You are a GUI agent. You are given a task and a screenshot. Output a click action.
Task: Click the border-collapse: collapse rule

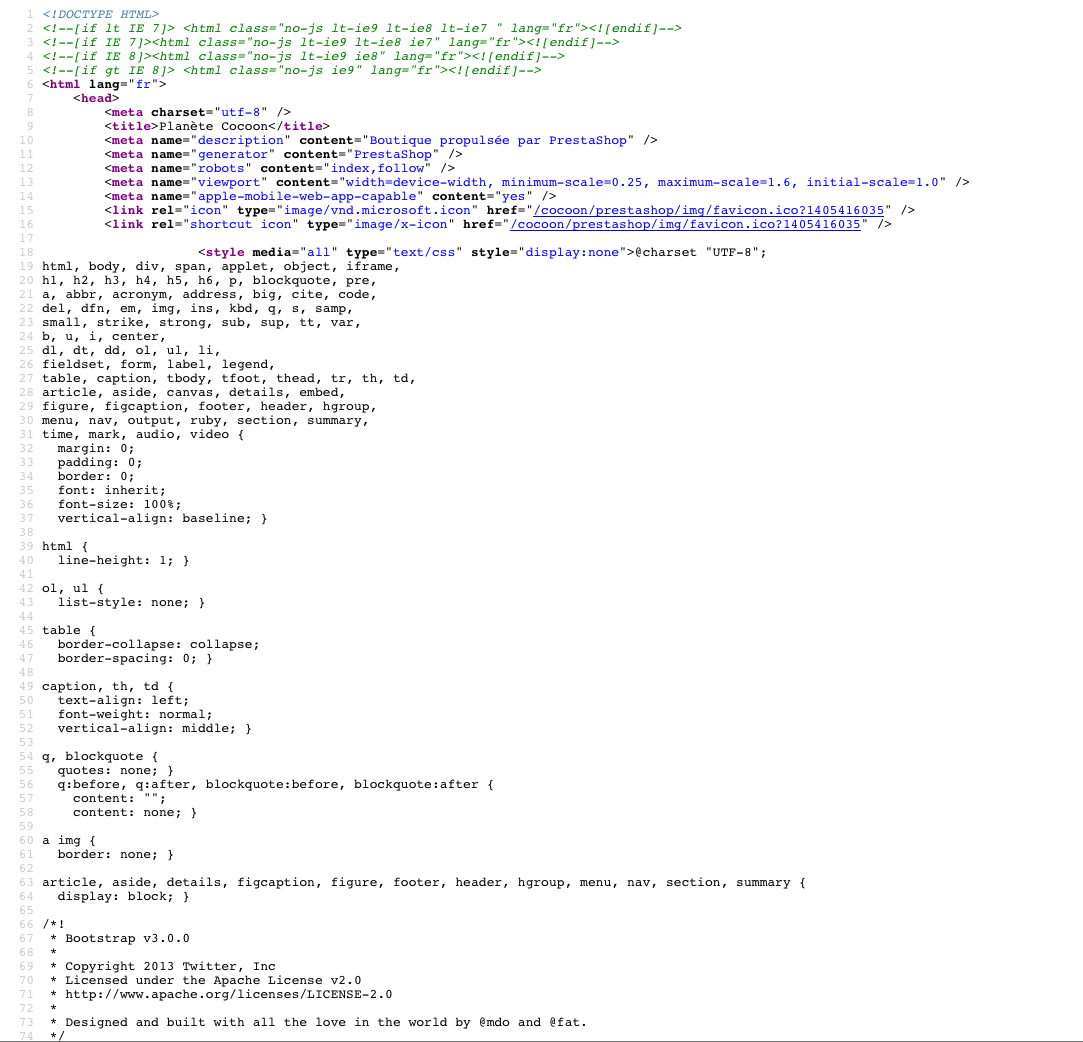click(159, 644)
